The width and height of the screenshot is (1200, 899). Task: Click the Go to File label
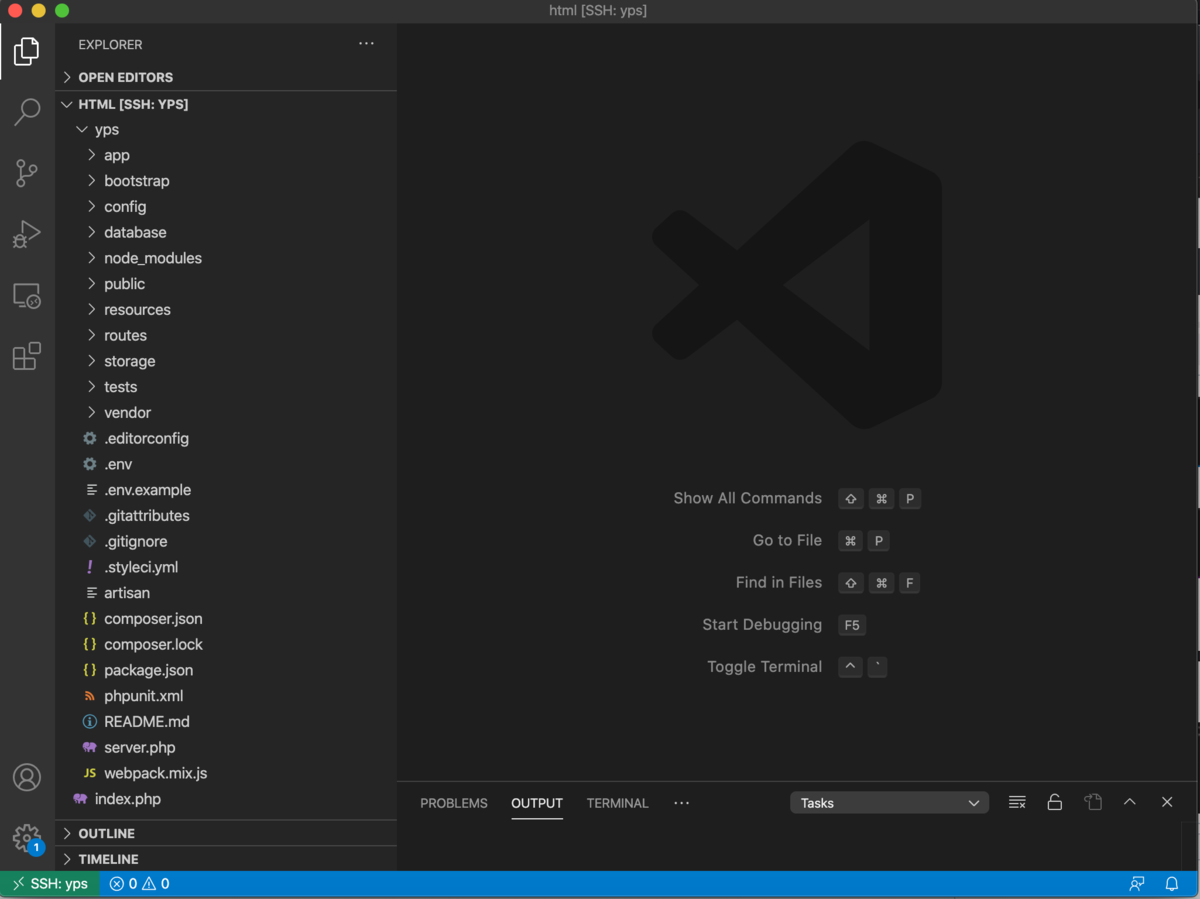[x=787, y=540]
